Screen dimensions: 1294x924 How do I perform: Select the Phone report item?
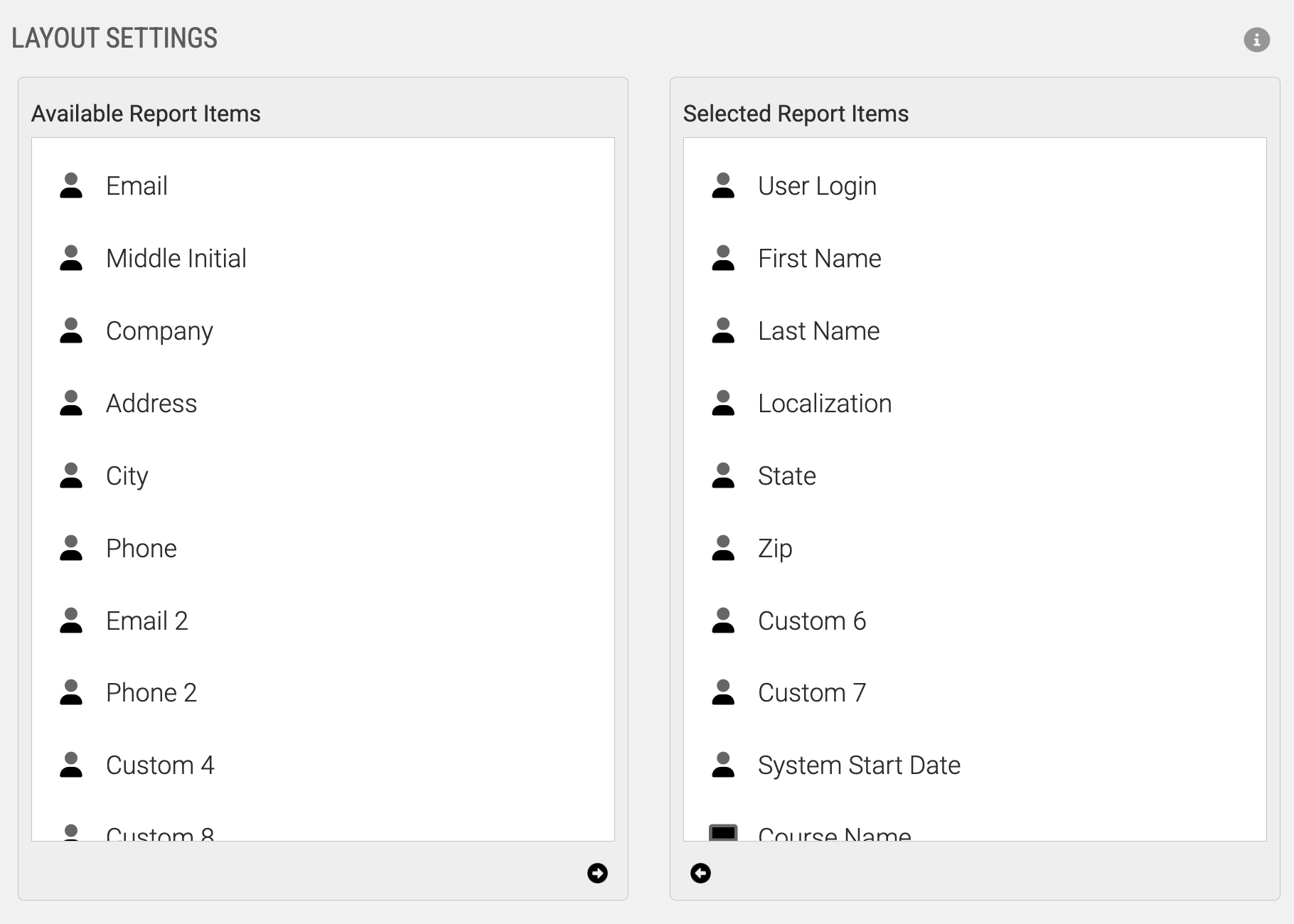coord(141,549)
